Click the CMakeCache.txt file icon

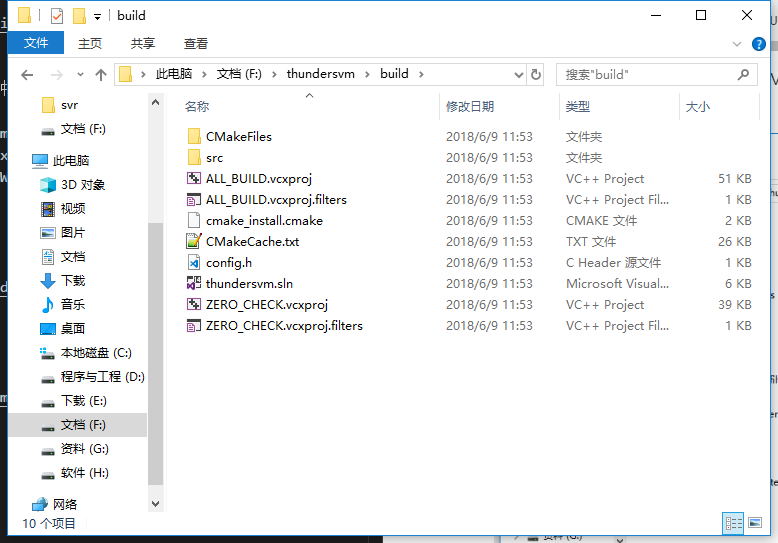(x=194, y=242)
